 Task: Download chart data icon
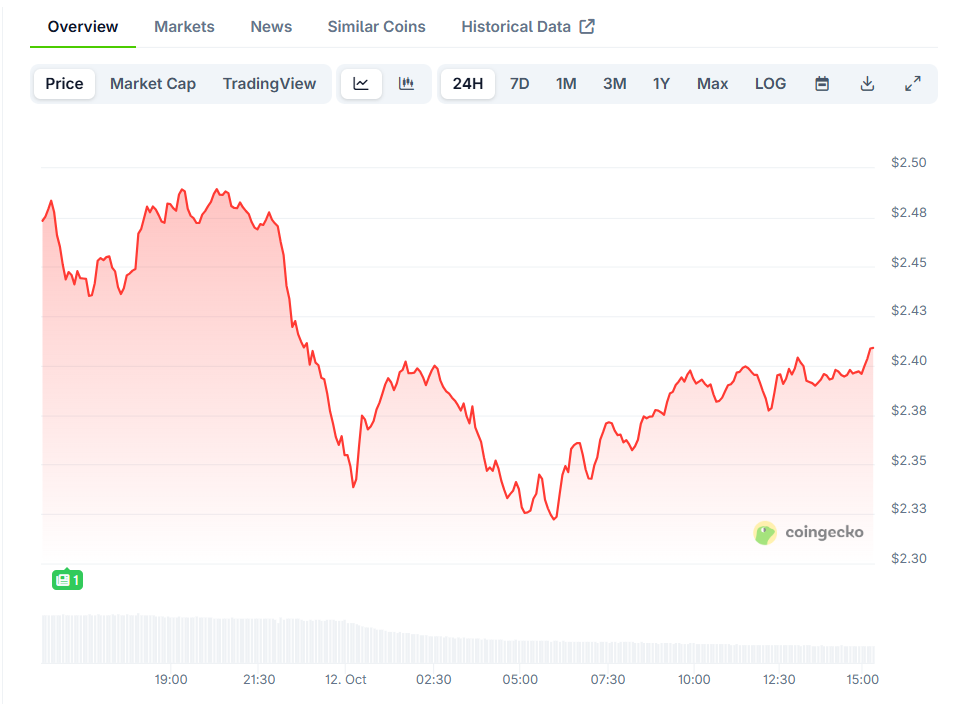click(x=867, y=84)
